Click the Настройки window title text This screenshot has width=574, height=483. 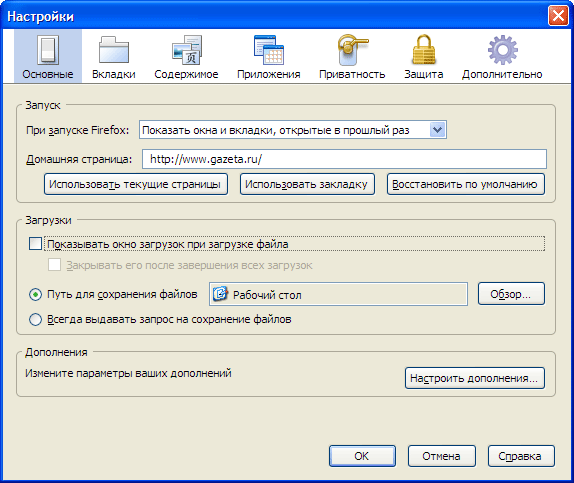[x=41, y=16]
